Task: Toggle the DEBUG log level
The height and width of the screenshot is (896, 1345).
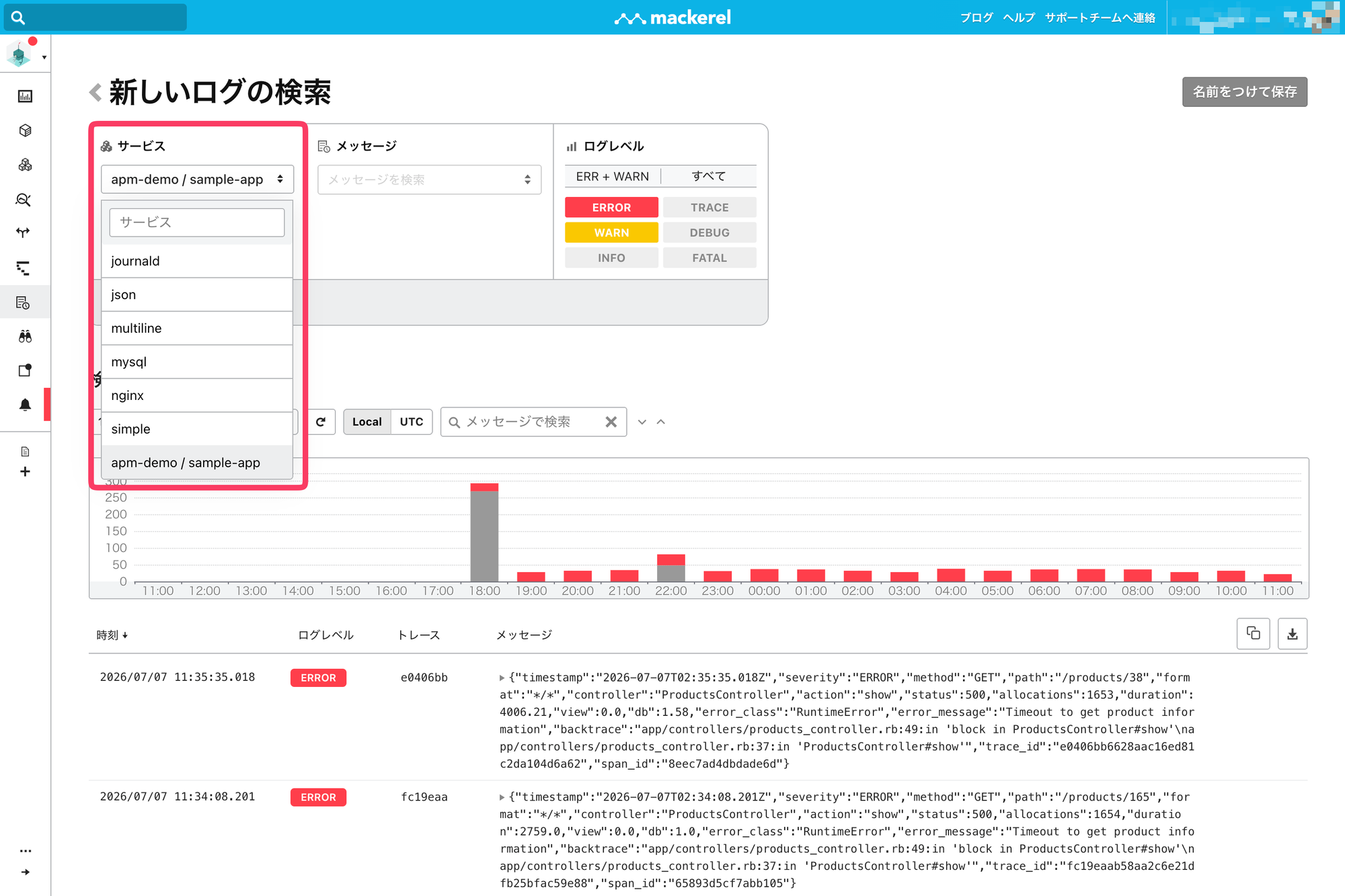Action: pyautogui.click(x=709, y=233)
